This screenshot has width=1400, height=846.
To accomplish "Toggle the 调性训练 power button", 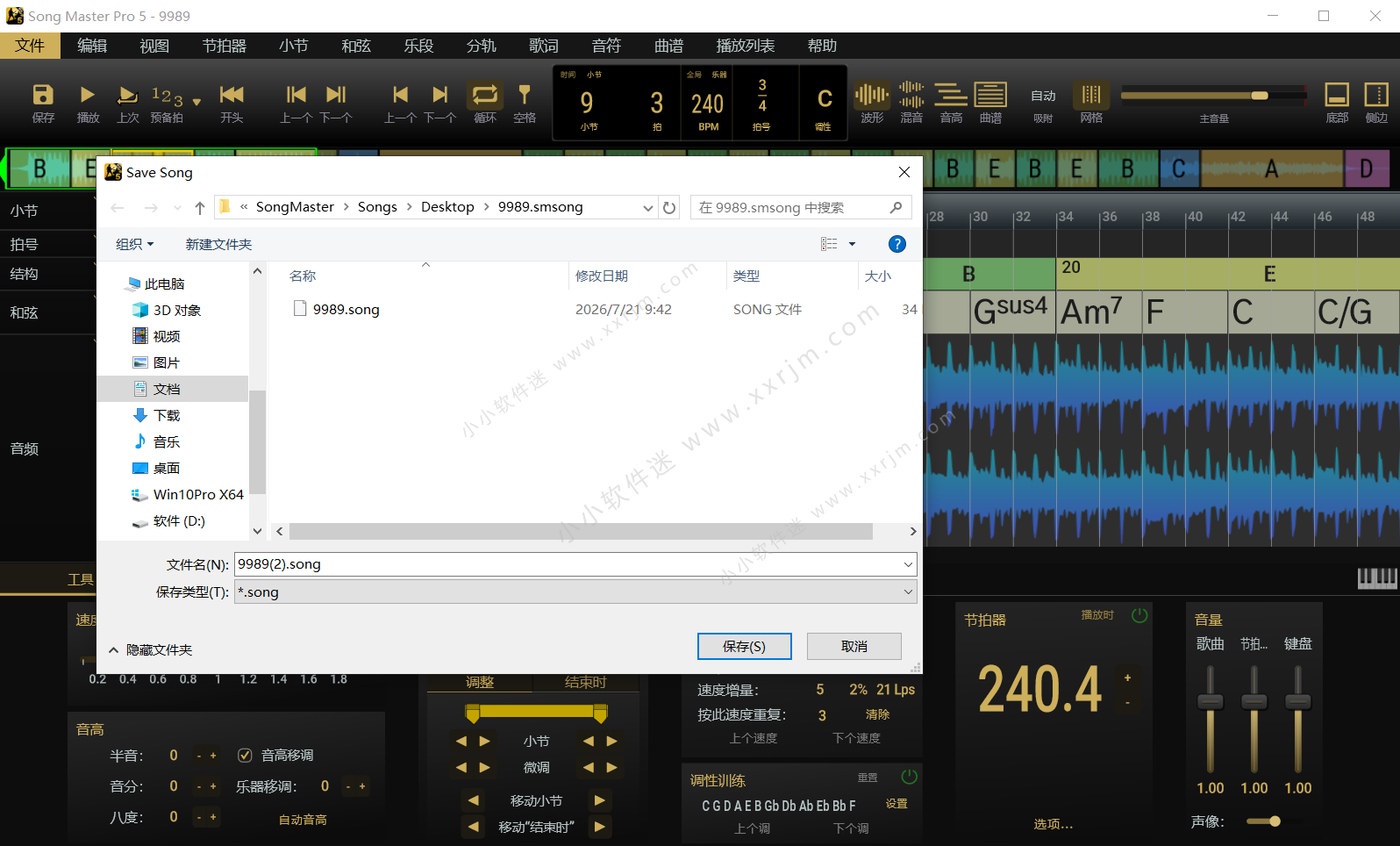I will click(910, 777).
